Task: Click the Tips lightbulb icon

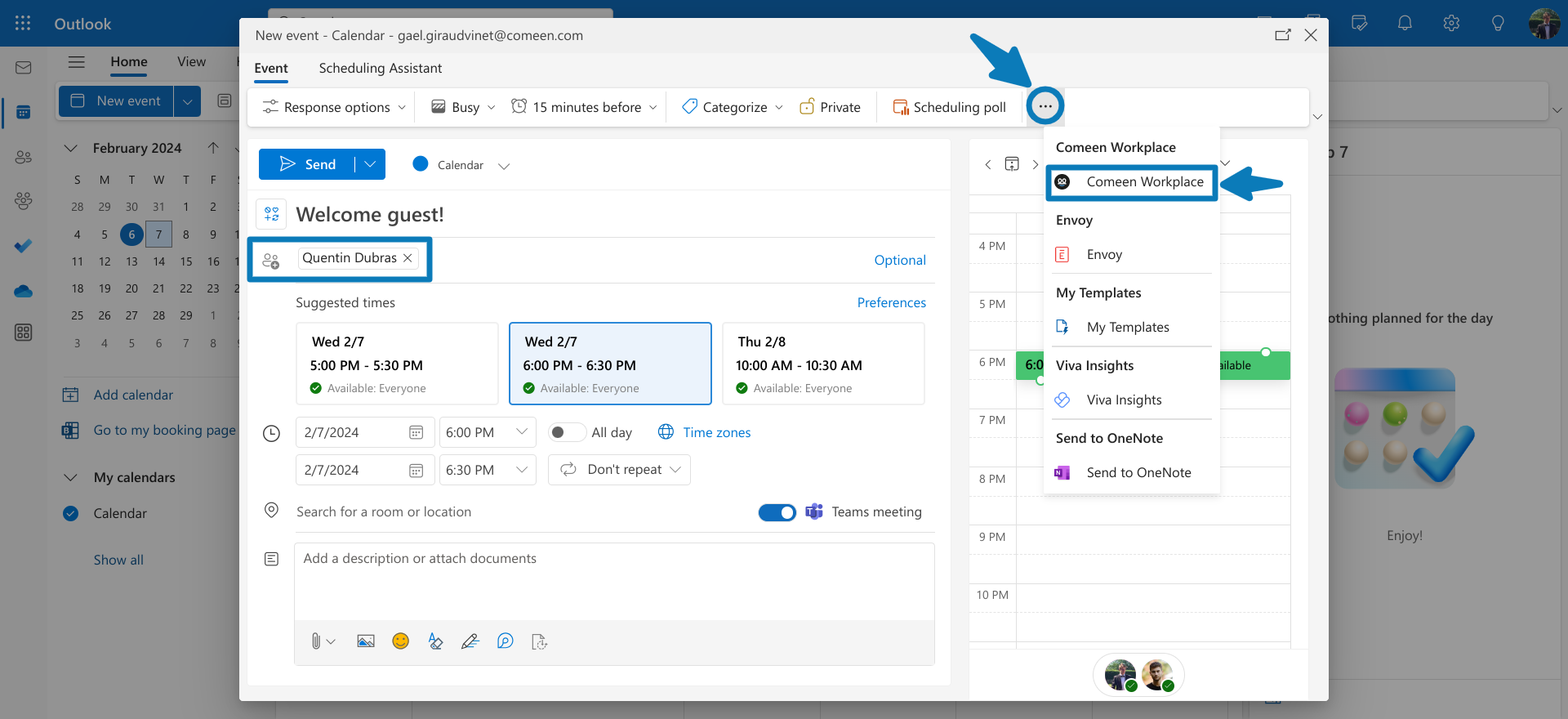Action: click(x=1498, y=23)
